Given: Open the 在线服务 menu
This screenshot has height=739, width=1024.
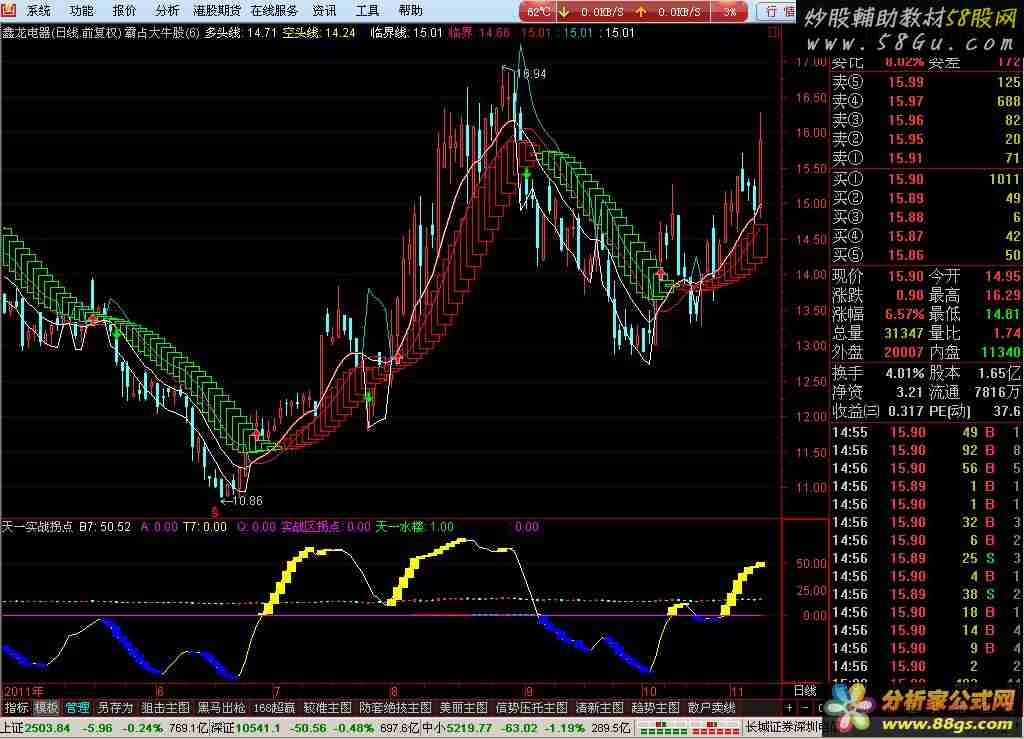Looking at the screenshot, I should [274, 10].
